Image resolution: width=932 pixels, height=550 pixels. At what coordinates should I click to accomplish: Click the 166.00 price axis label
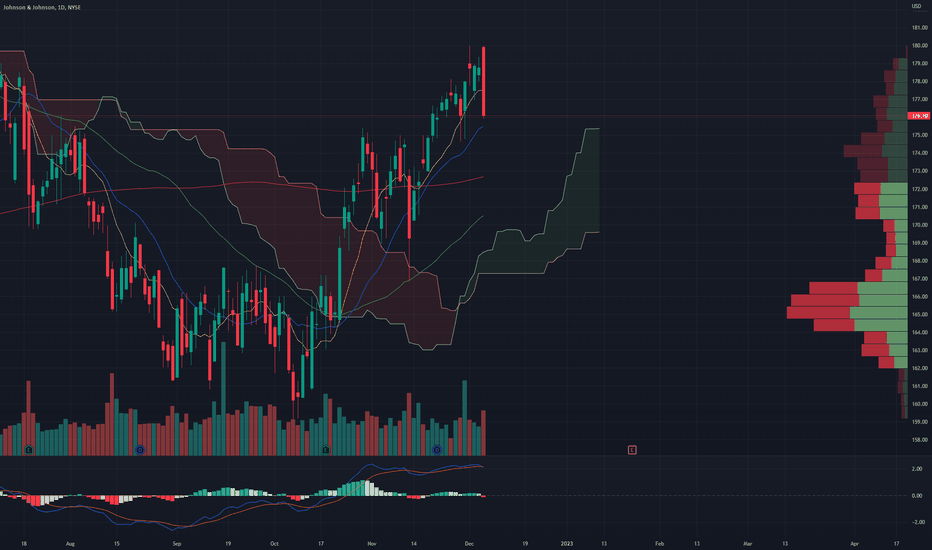coord(920,297)
